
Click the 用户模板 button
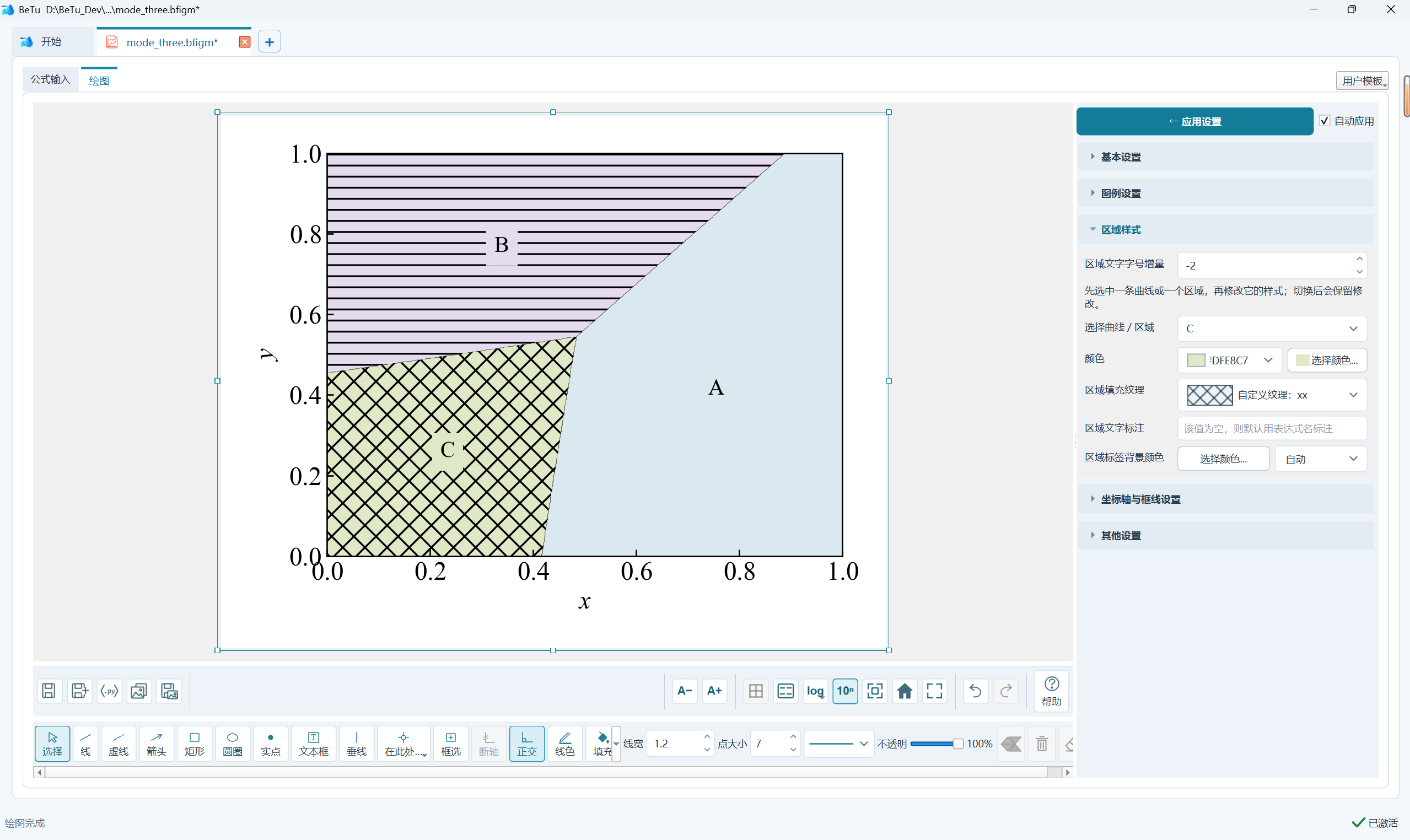1362,80
